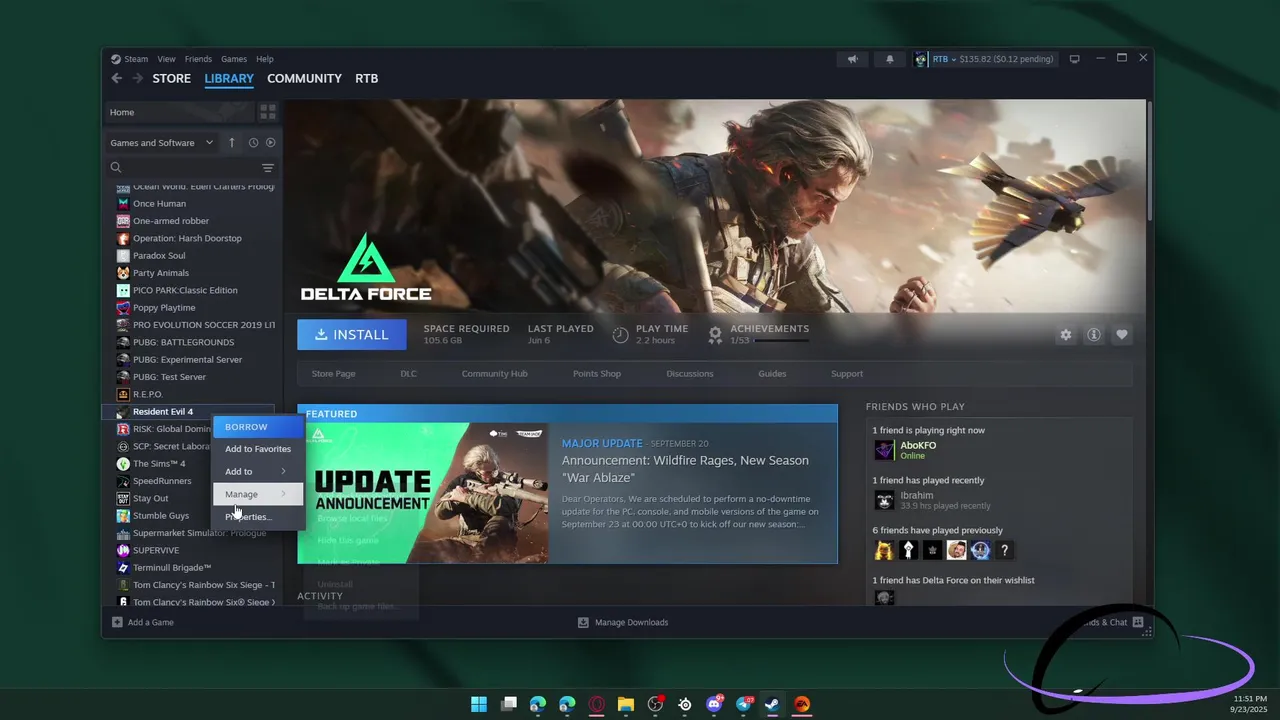Viewport: 1280px width, 720px height.
Task: Choose Properties in context menu
Action: click(x=258, y=517)
